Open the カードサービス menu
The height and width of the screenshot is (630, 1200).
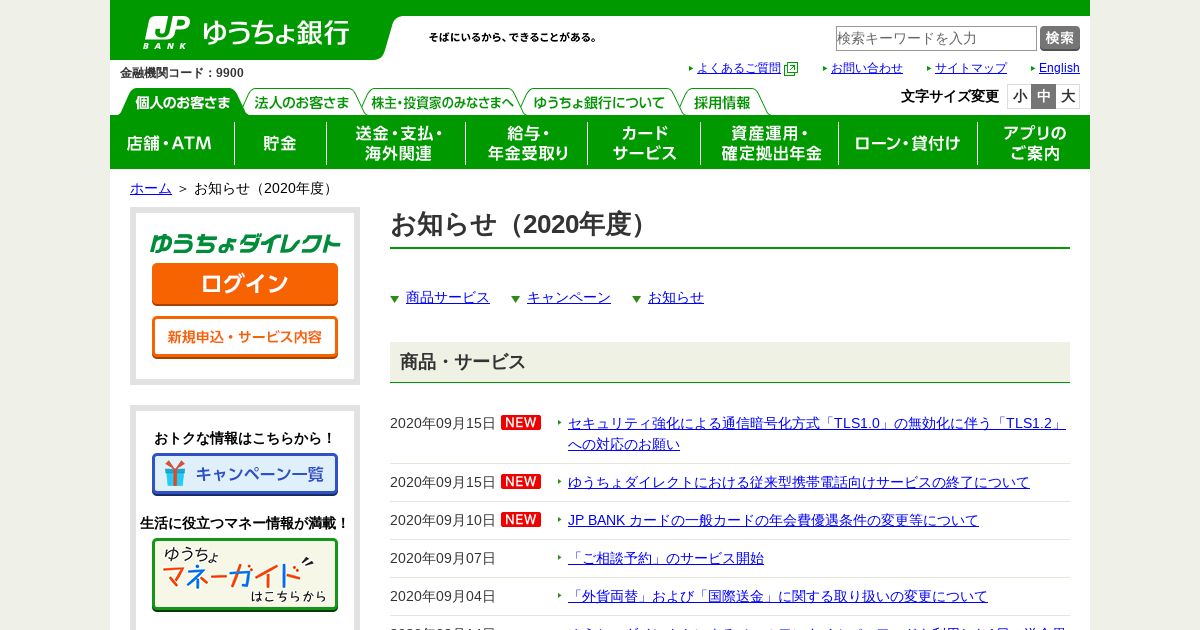point(644,143)
